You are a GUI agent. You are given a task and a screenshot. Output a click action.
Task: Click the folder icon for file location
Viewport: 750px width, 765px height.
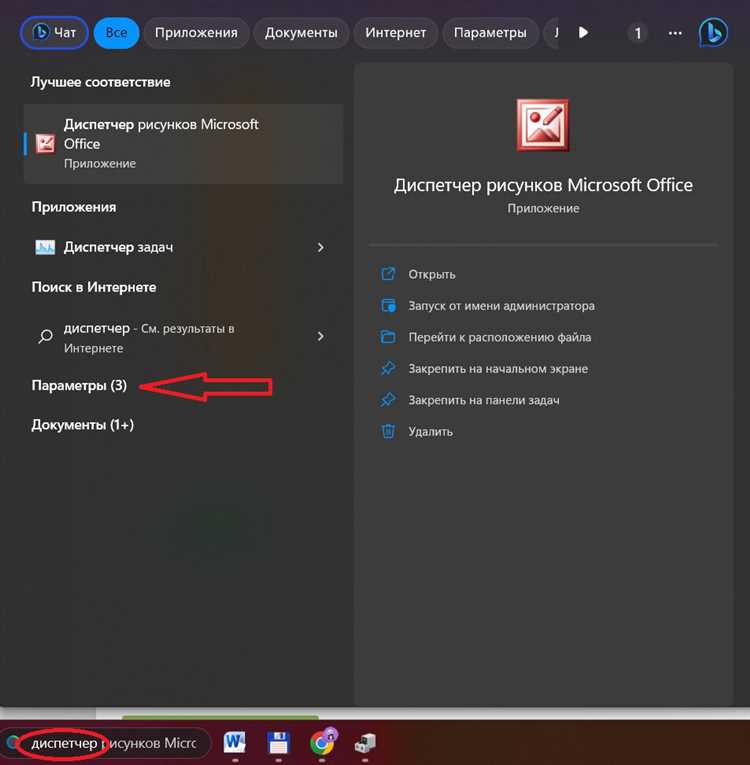coord(388,337)
